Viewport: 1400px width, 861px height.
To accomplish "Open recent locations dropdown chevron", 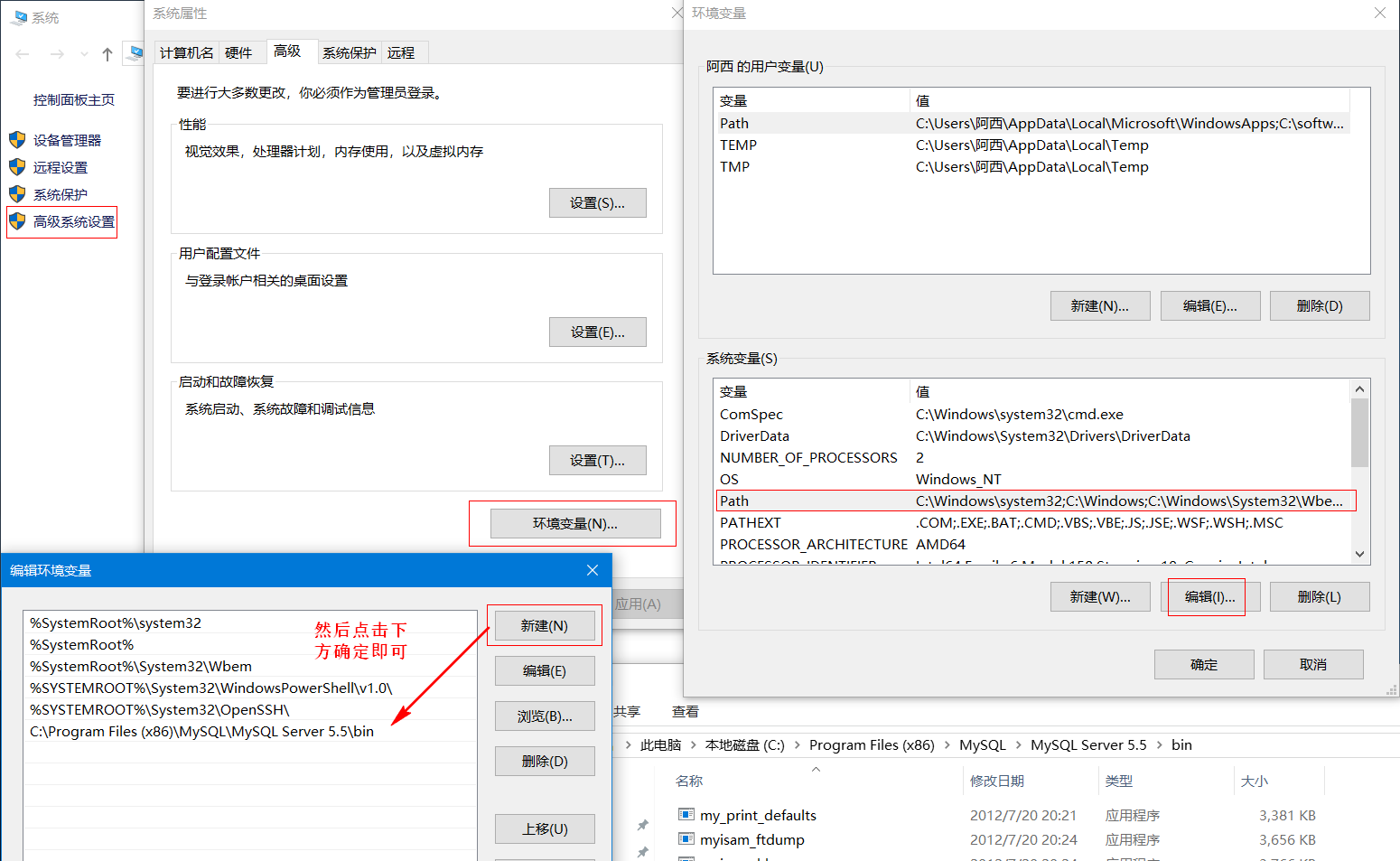I will tap(84, 54).
